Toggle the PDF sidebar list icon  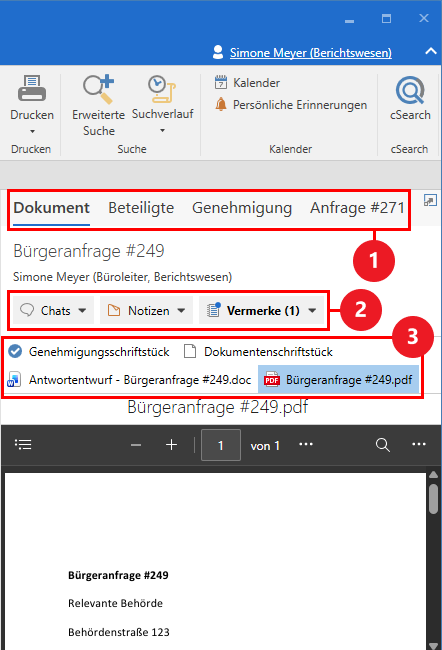click(23, 444)
